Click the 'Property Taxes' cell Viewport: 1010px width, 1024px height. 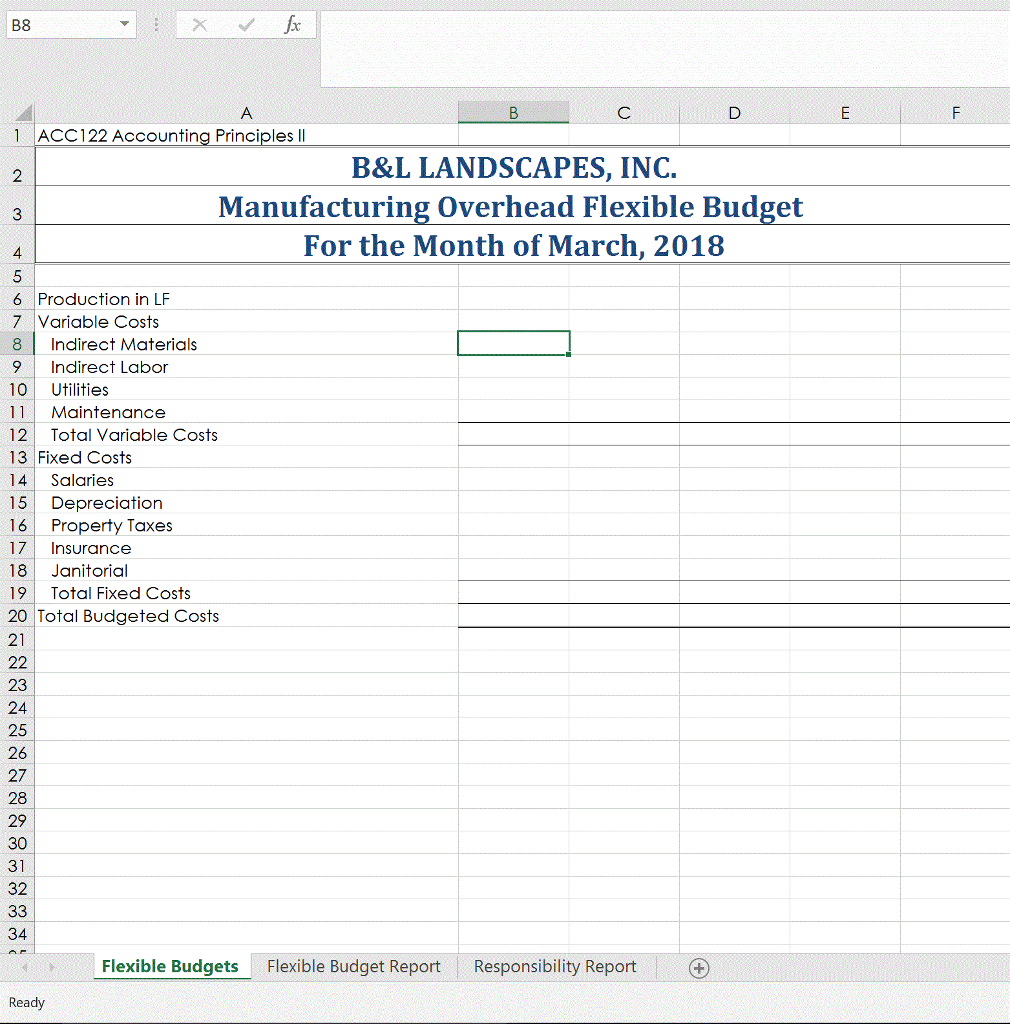pyautogui.click(x=246, y=526)
